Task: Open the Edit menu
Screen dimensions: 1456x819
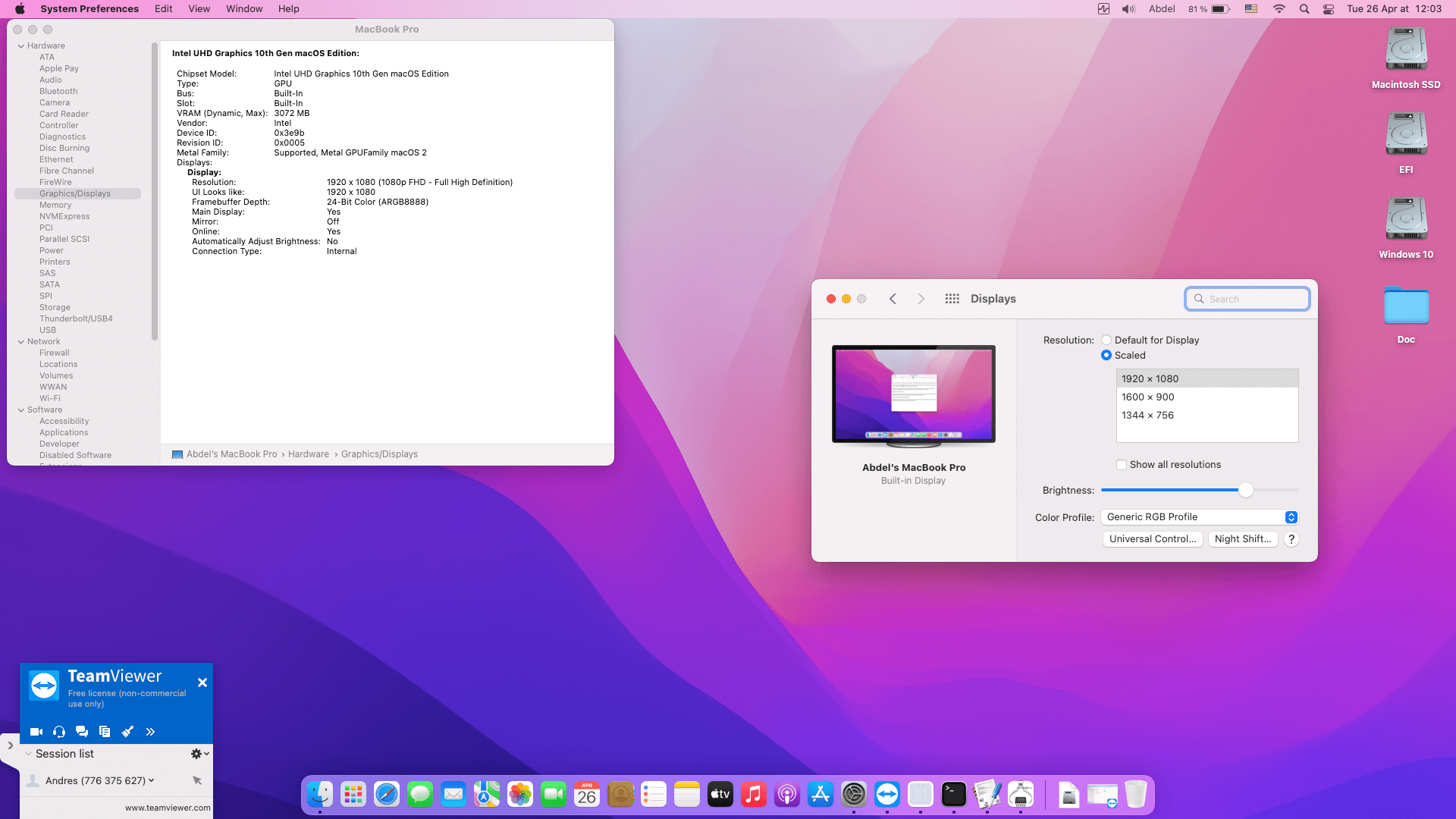Action: tap(164, 9)
